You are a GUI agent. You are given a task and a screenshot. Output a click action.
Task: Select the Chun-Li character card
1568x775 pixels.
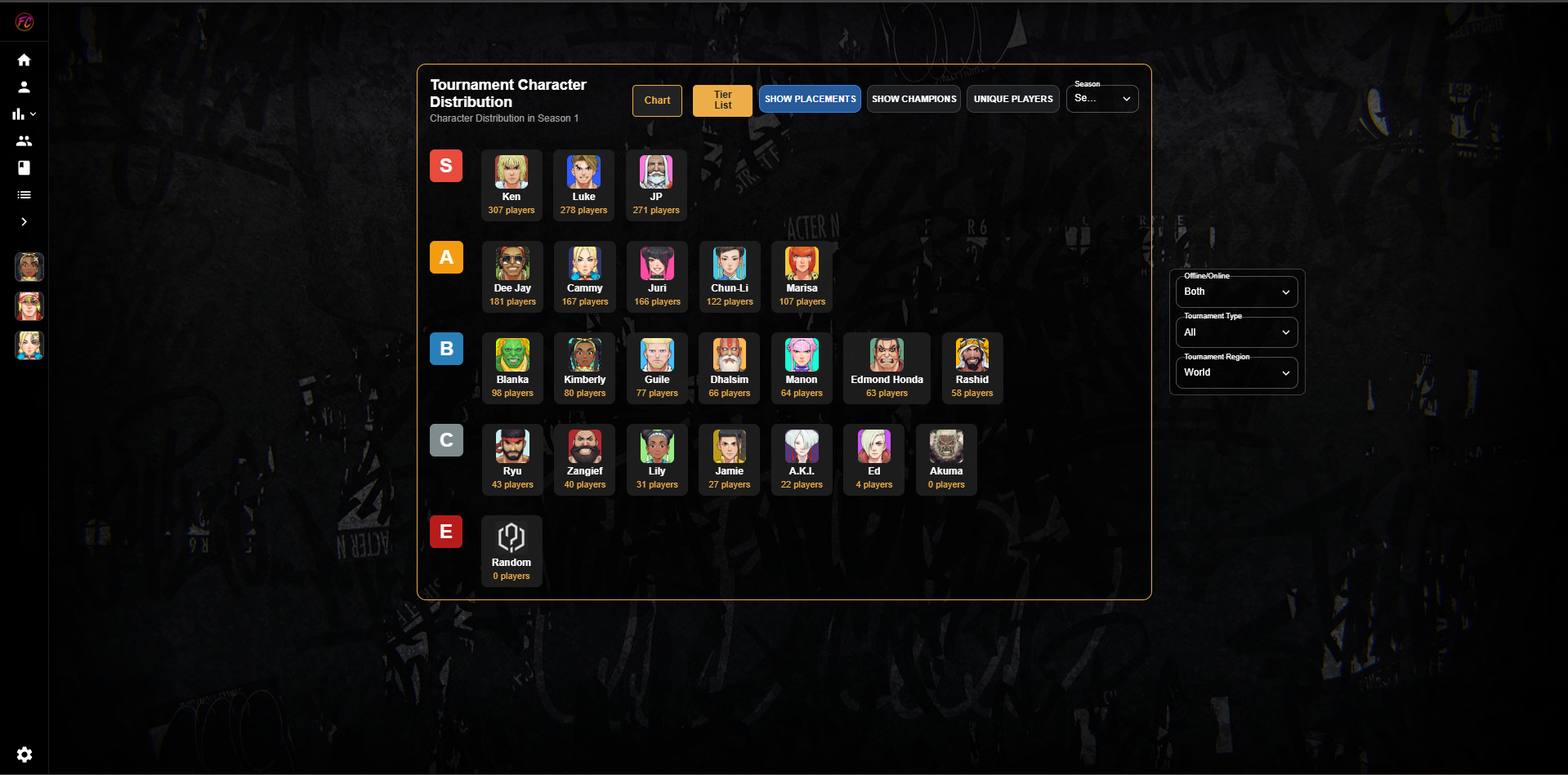(x=730, y=277)
